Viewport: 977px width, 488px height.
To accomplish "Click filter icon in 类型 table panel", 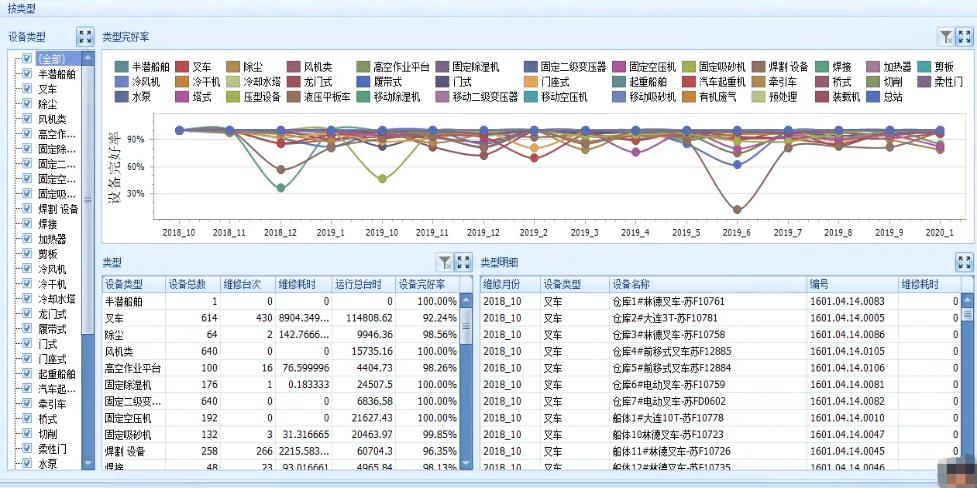I will click(x=445, y=262).
